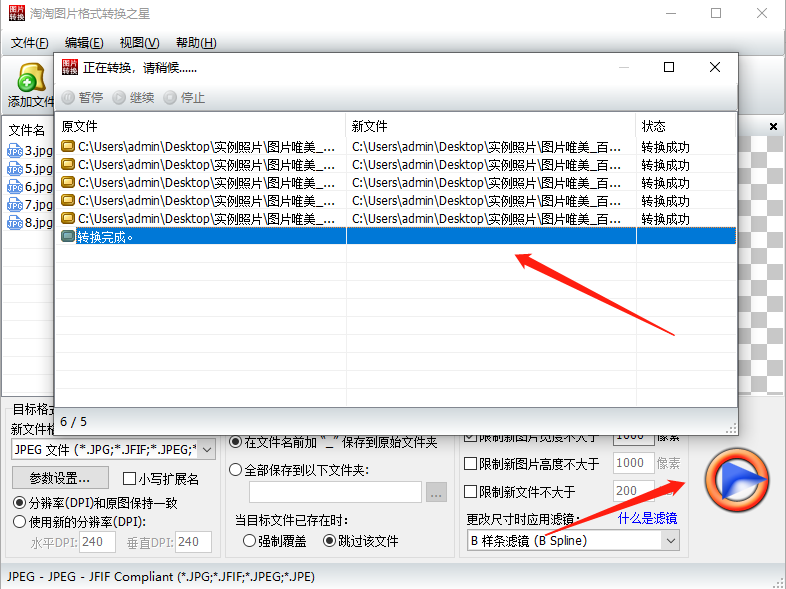Expand the B 样条滤镜 filter dropdown
The height and width of the screenshot is (589, 786).
[572, 541]
